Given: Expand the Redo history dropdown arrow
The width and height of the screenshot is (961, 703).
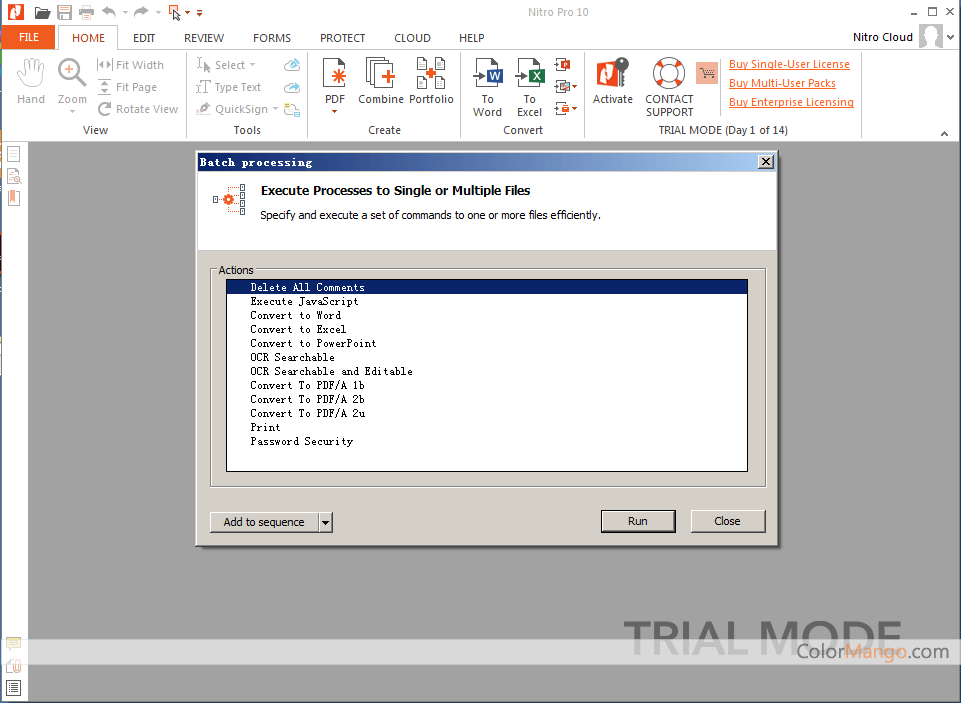Looking at the screenshot, I should tap(158, 12).
